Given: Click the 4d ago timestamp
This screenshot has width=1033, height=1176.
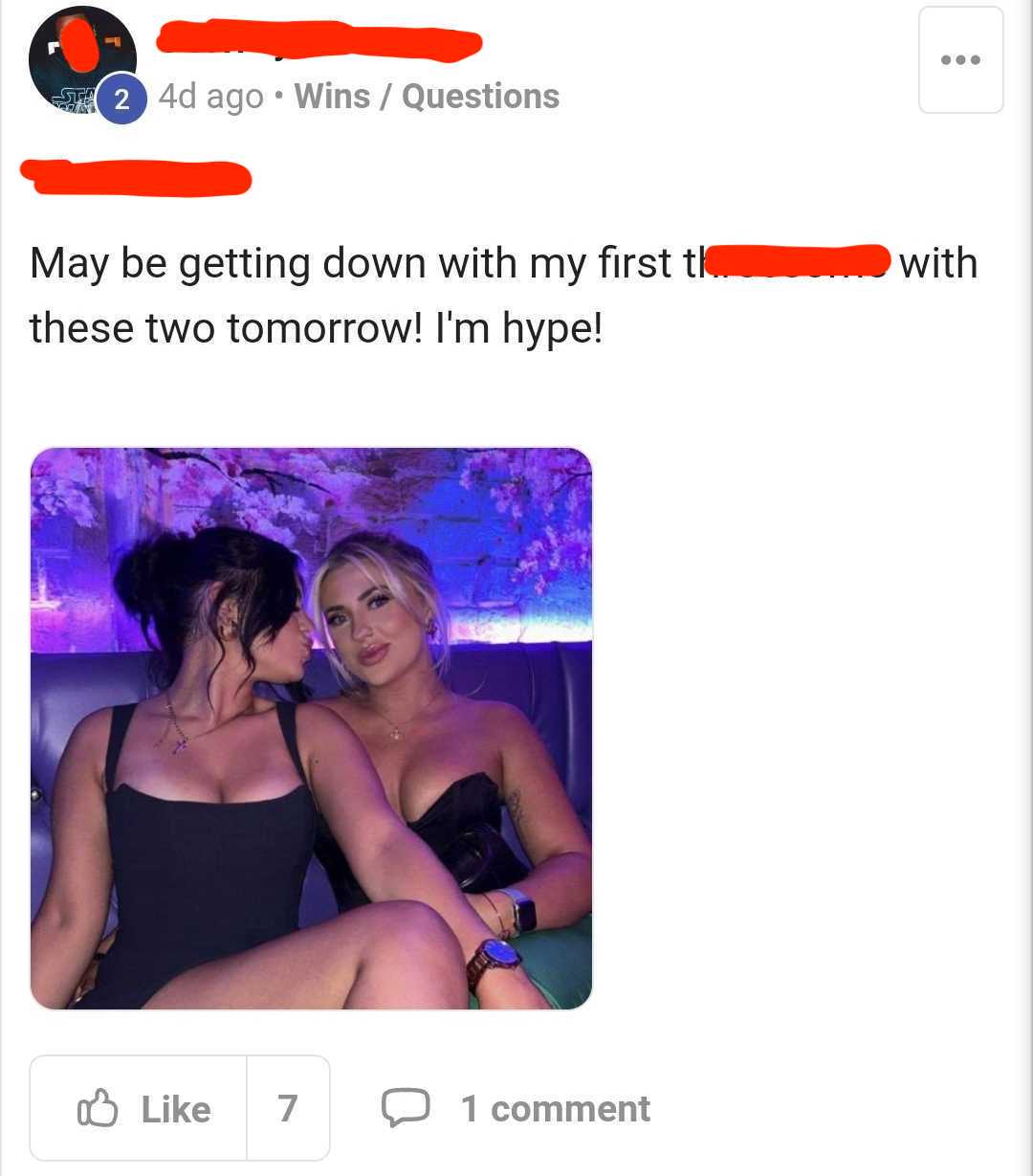Looking at the screenshot, I should click(210, 97).
